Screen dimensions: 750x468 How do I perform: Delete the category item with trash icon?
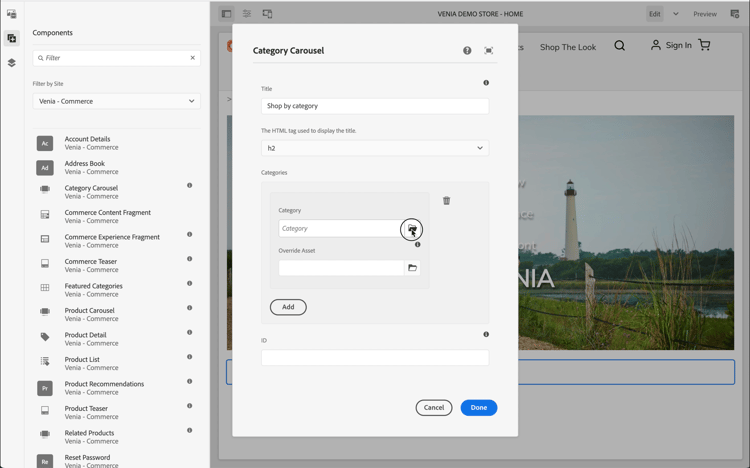446,201
